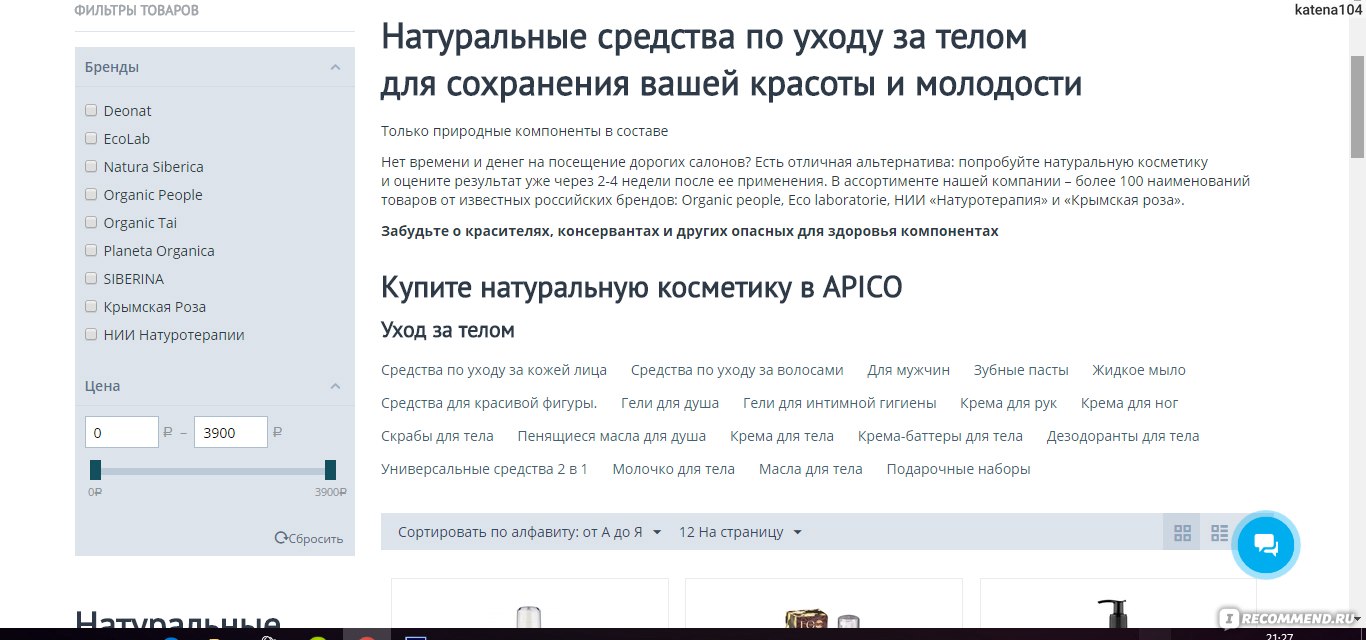Browse Гели для интимной гигиены

pos(840,403)
